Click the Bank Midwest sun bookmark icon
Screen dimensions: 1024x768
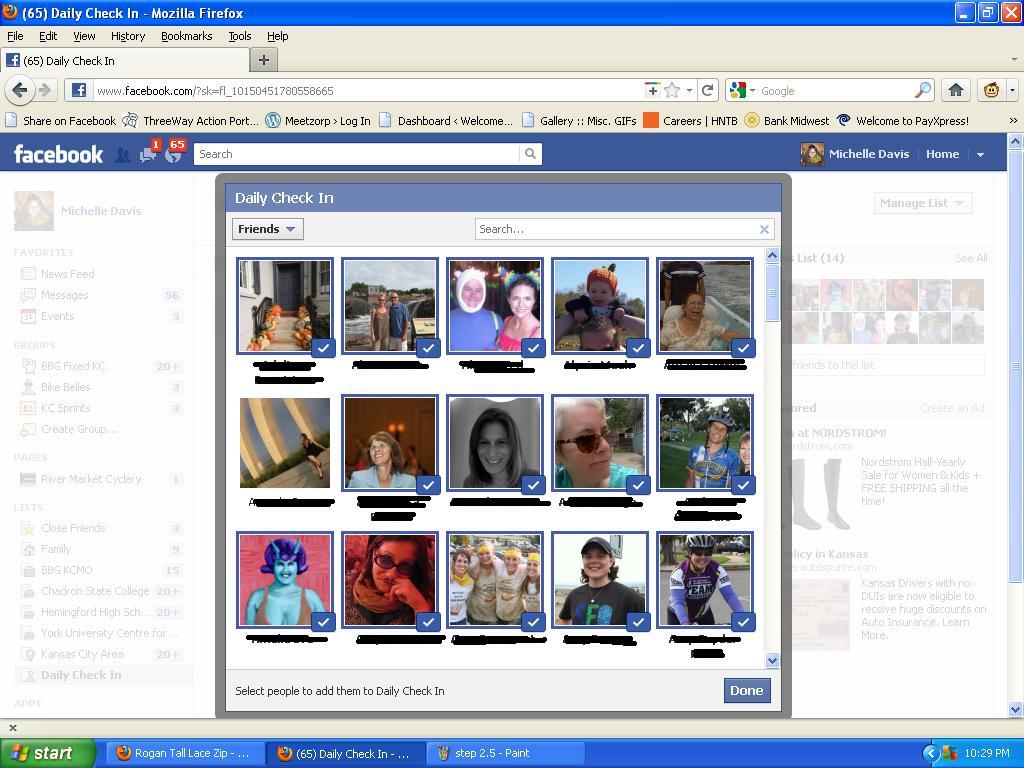click(752, 120)
